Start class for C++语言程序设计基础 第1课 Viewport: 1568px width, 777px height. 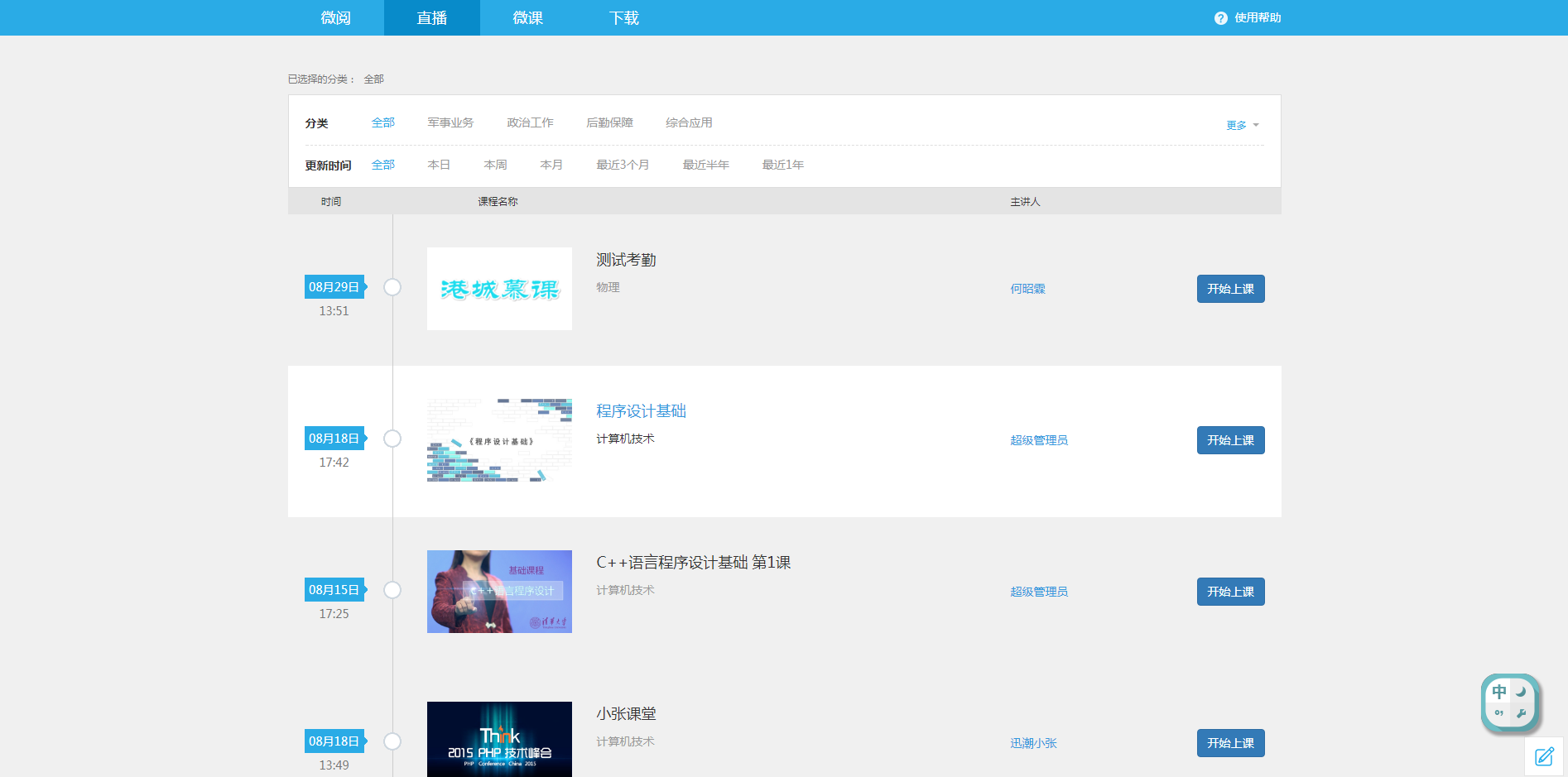click(x=1230, y=592)
